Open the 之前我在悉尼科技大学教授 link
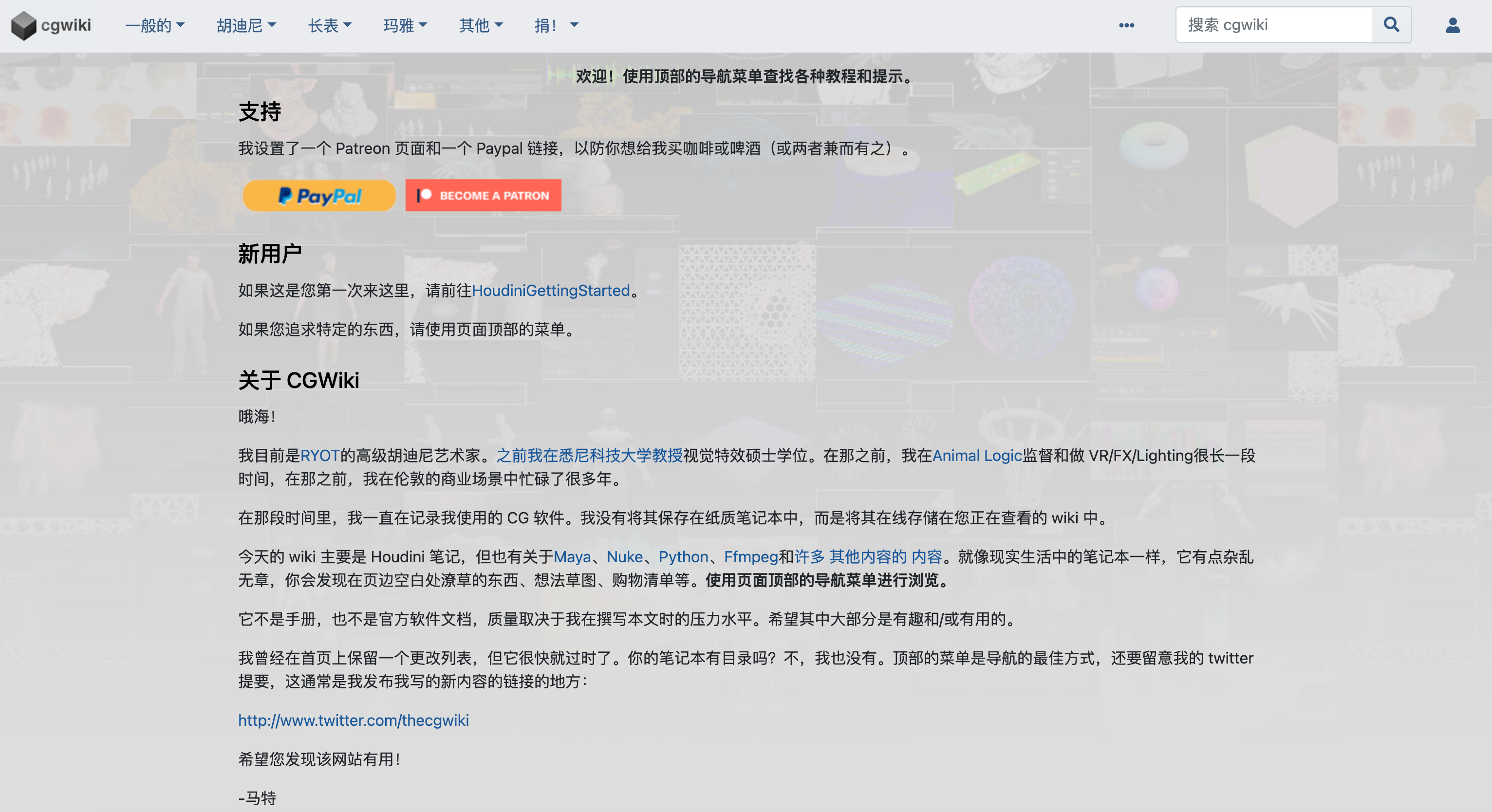1492x812 pixels. coord(590,456)
